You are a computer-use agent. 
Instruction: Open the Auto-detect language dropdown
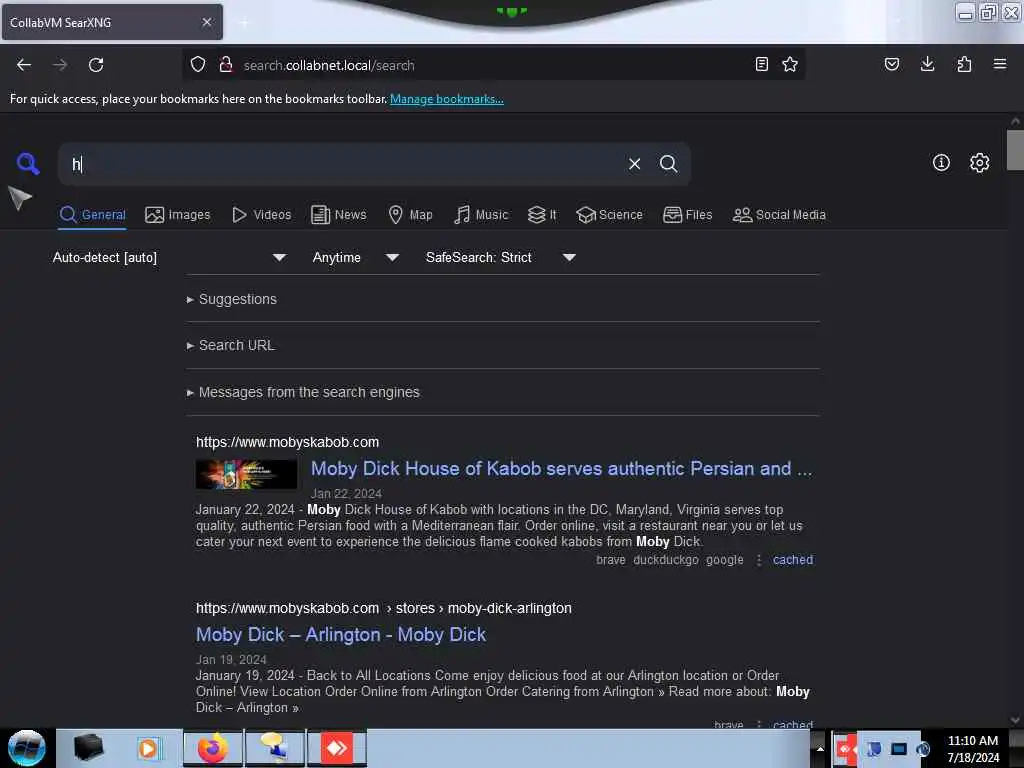tap(169, 257)
